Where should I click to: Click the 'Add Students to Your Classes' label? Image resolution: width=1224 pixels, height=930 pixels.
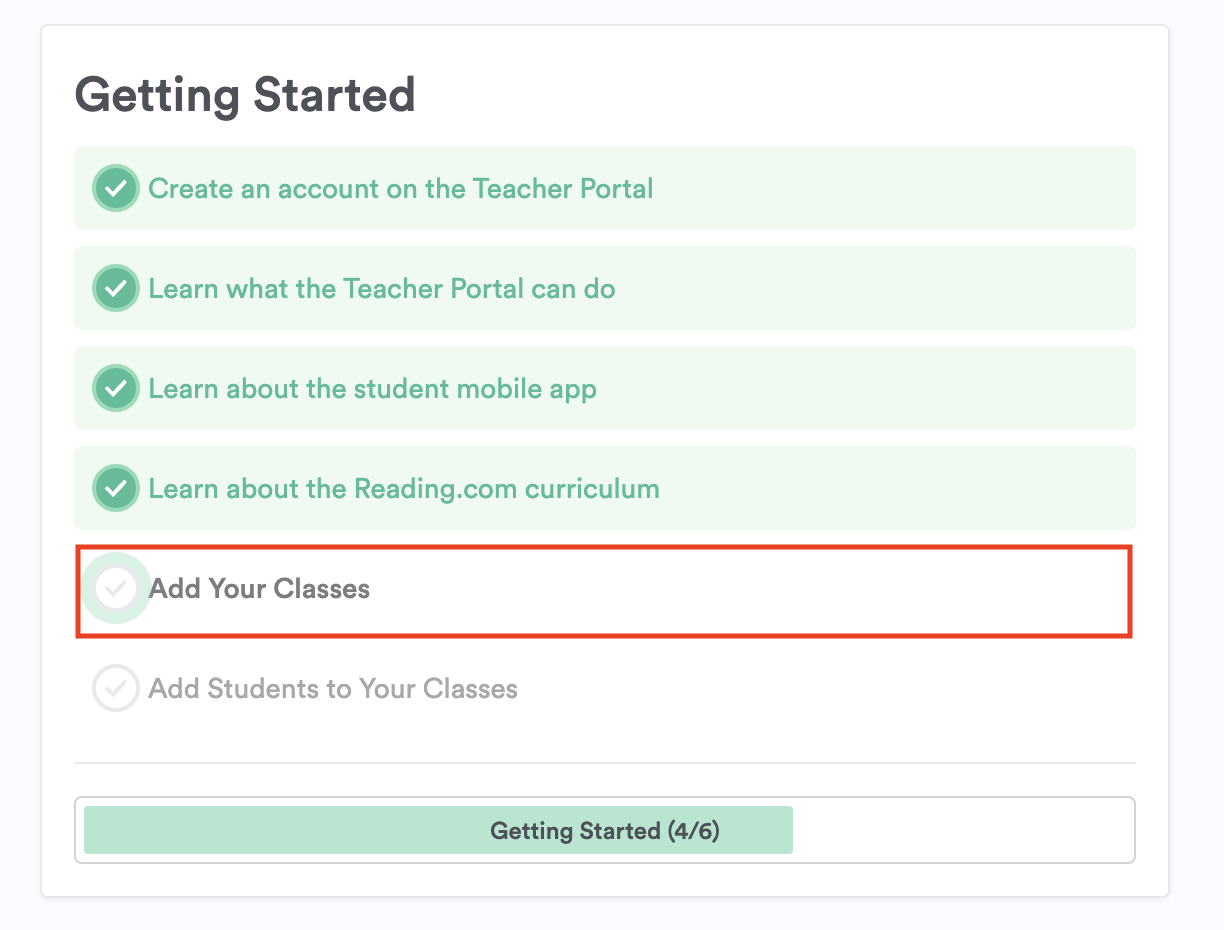pos(333,688)
